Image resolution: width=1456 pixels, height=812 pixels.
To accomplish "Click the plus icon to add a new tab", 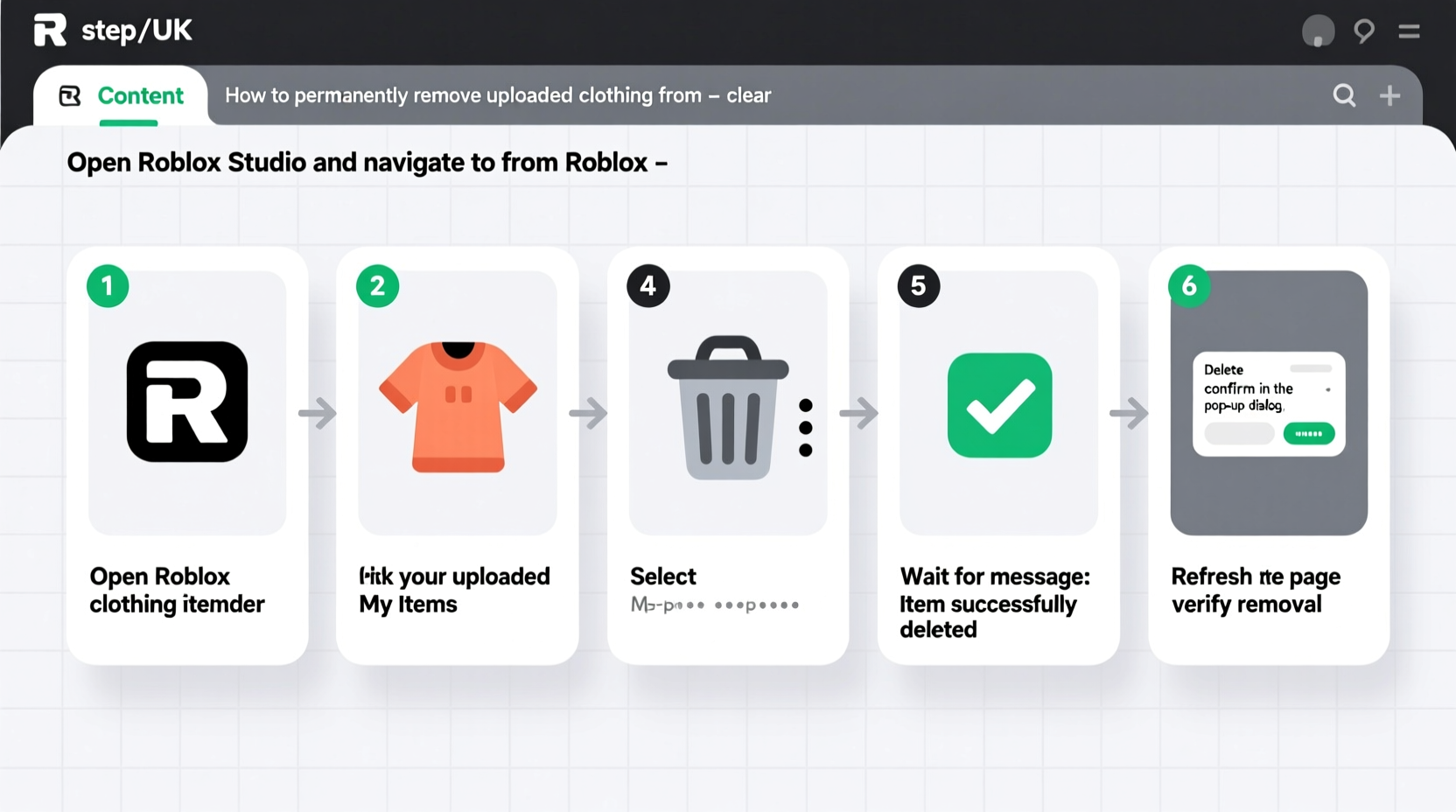I will (1390, 95).
